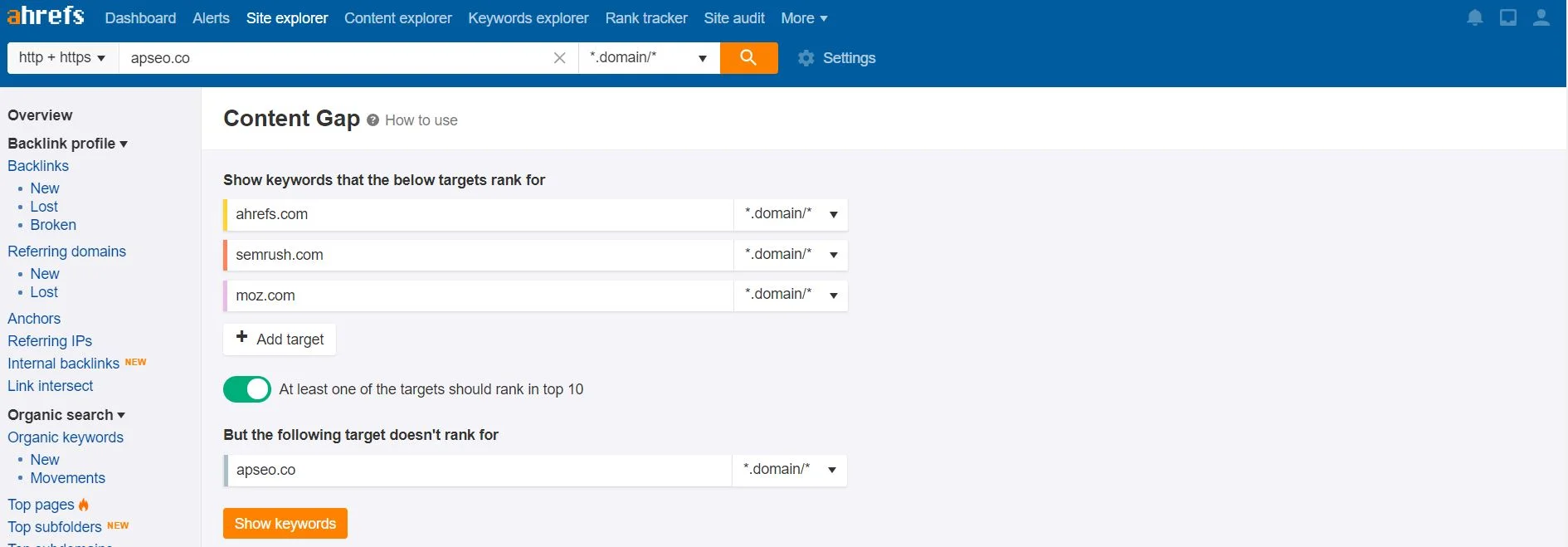Open the More menu in top navigation

pyautogui.click(x=804, y=18)
